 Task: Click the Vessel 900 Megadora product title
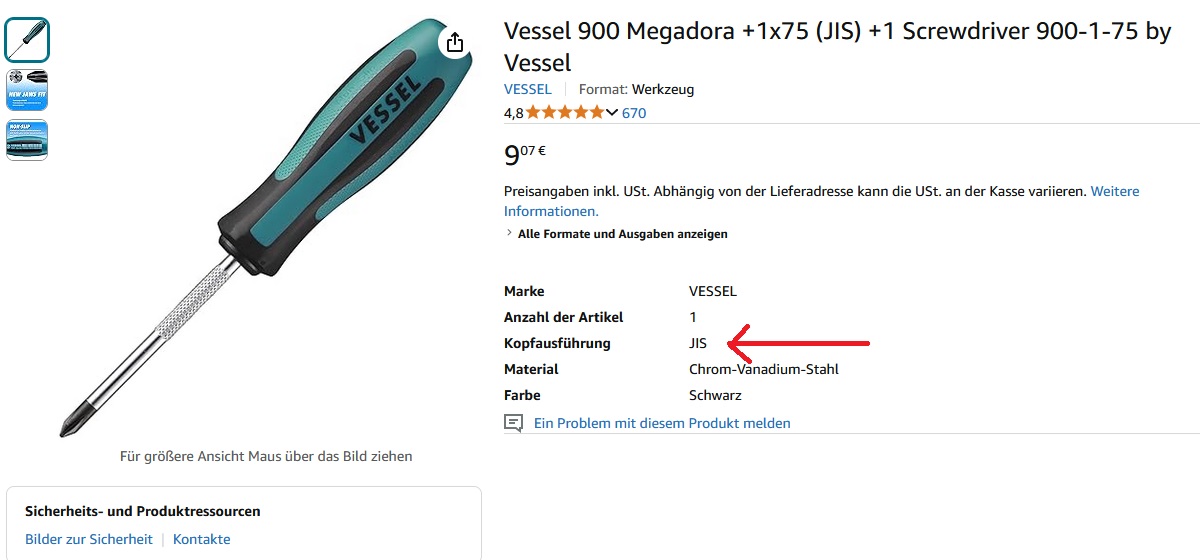coord(836,46)
